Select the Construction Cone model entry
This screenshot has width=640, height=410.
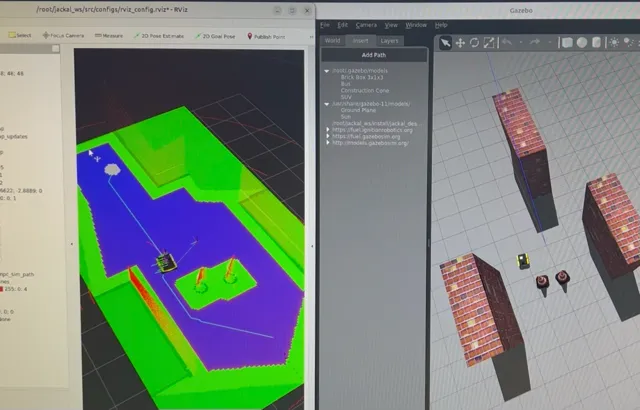364,91
